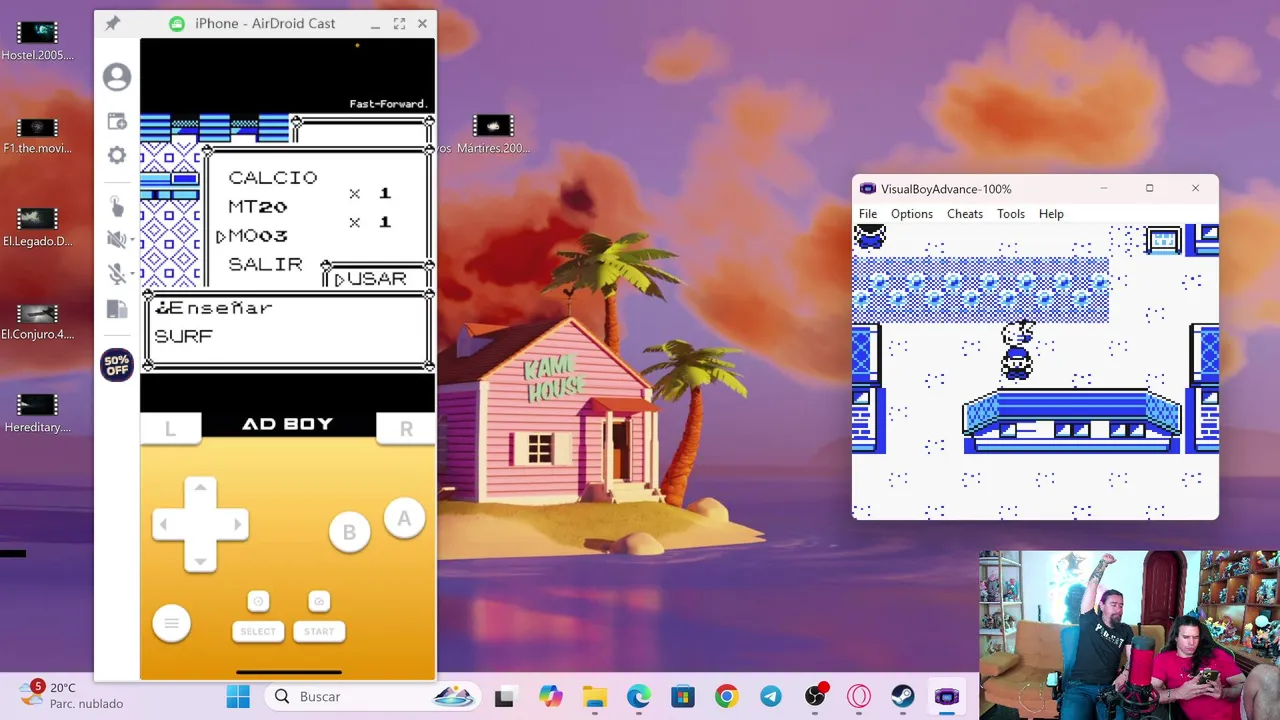Select Martires.200 video file on desktop
The width and height of the screenshot is (1280, 720).
pos(493,135)
